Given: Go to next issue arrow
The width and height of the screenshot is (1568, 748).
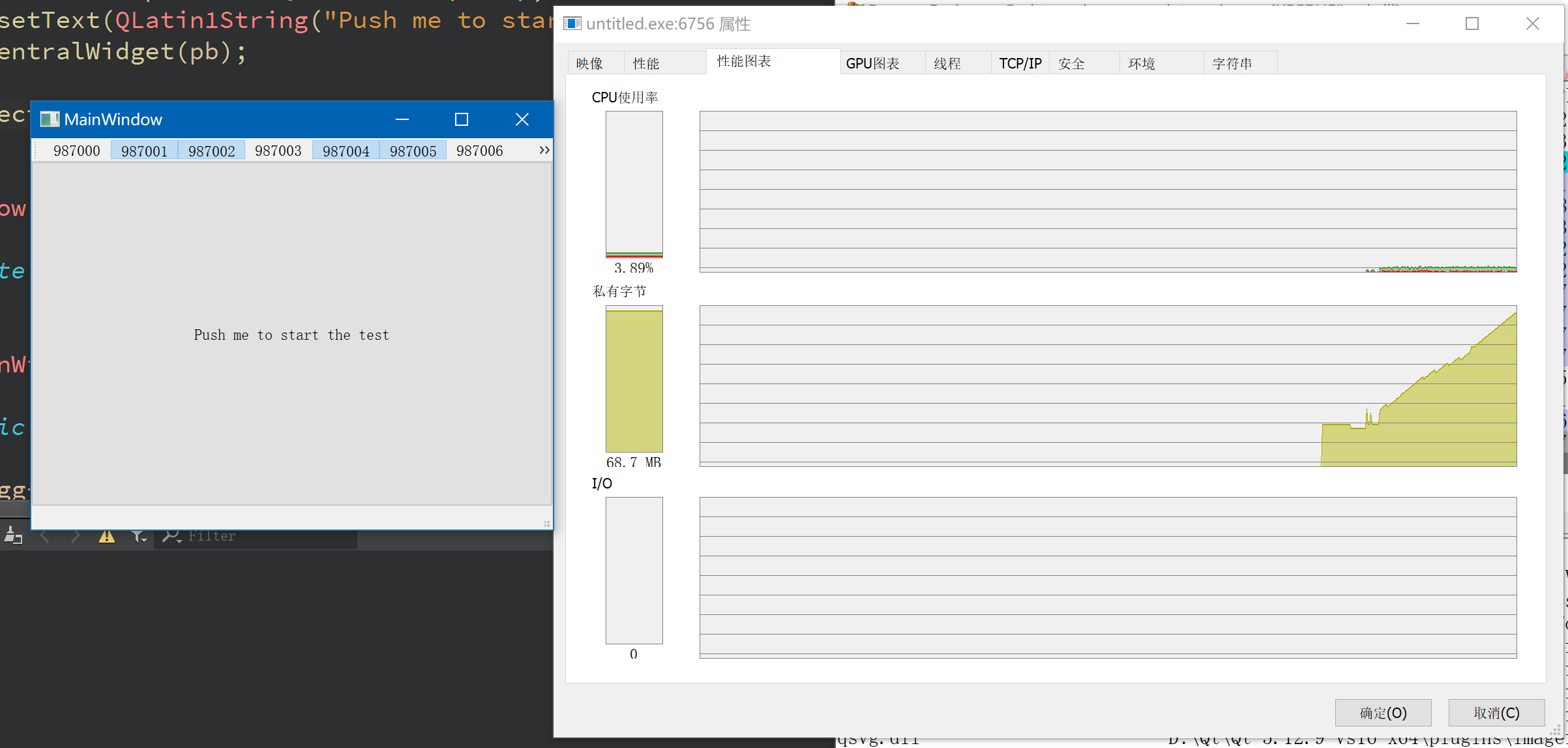Looking at the screenshot, I should [76, 536].
